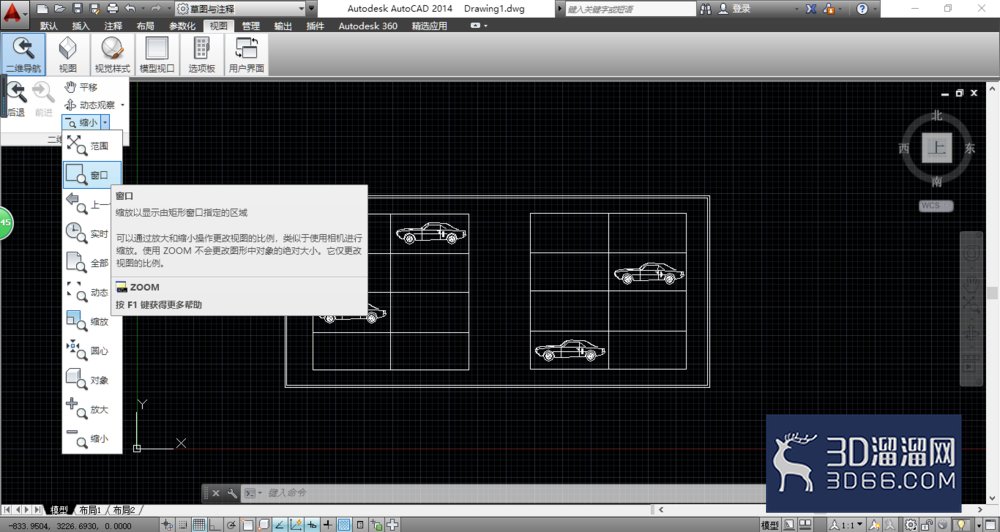Open the 注释 ribbon tab
This screenshot has height=532, width=1000.
pos(114,26)
